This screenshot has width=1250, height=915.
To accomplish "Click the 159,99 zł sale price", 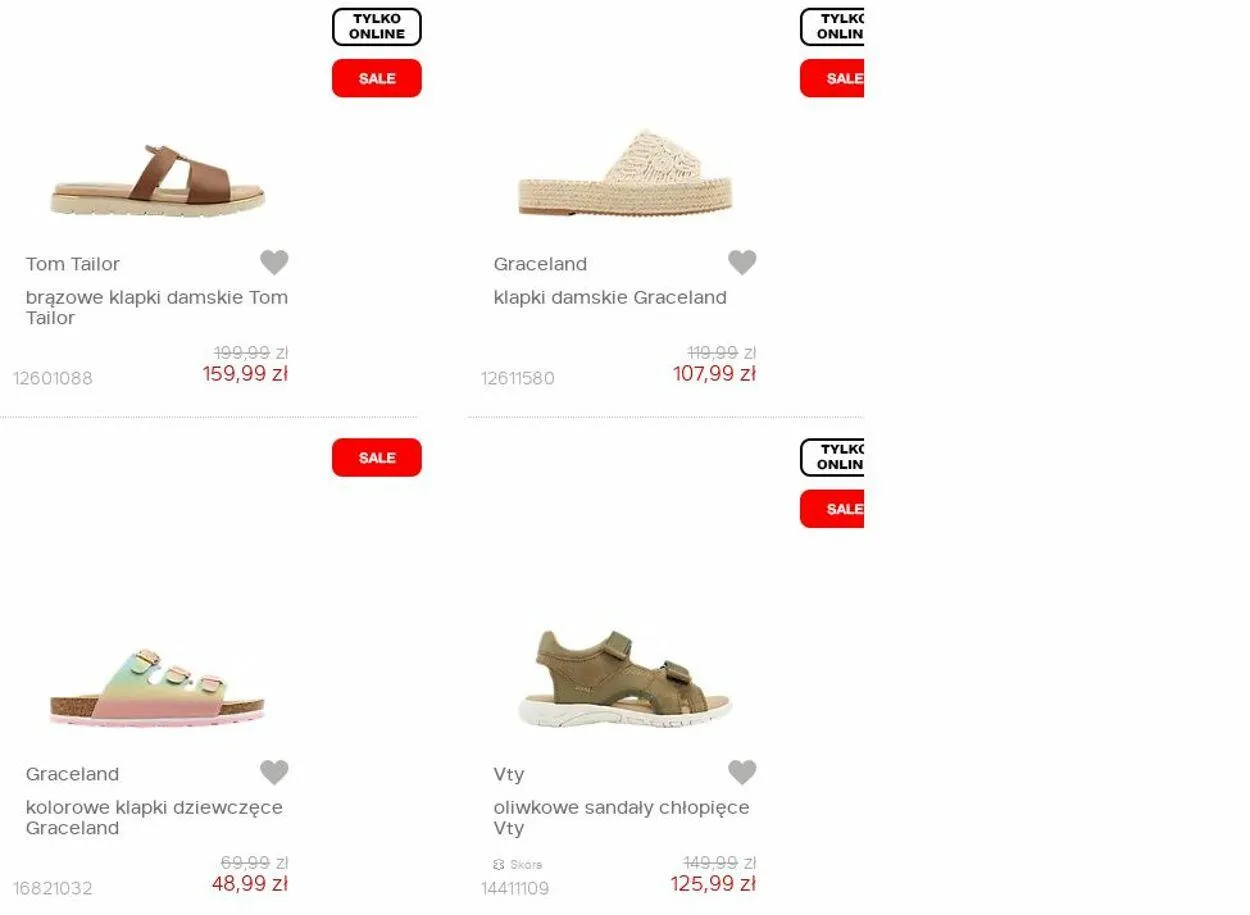I will (x=245, y=374).
